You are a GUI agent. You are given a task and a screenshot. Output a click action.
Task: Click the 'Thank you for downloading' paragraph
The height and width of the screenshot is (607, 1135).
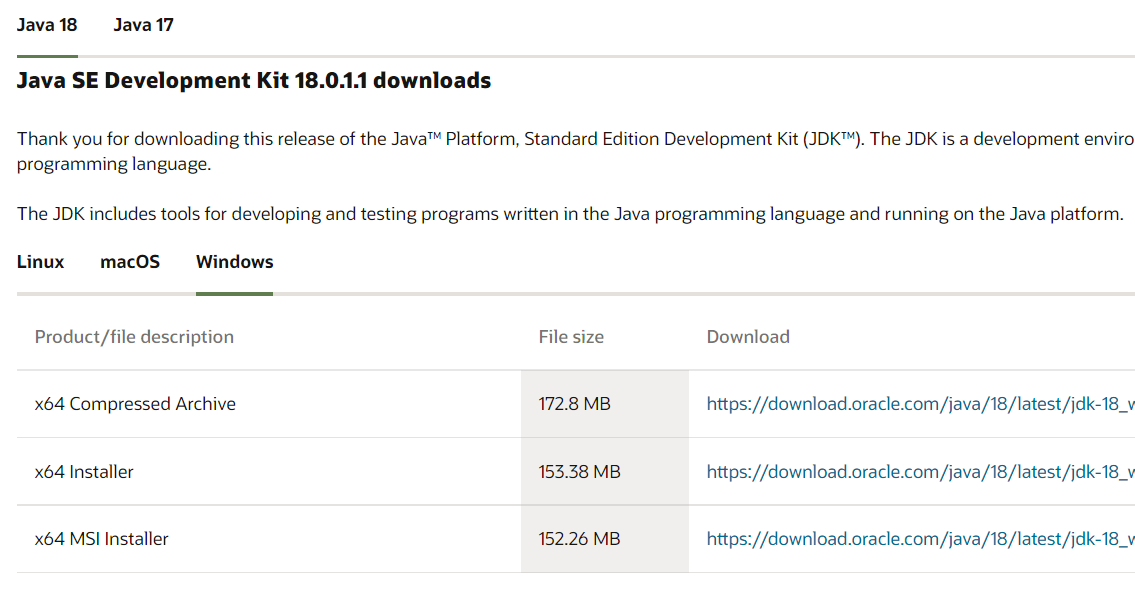(x=570, y=151)
